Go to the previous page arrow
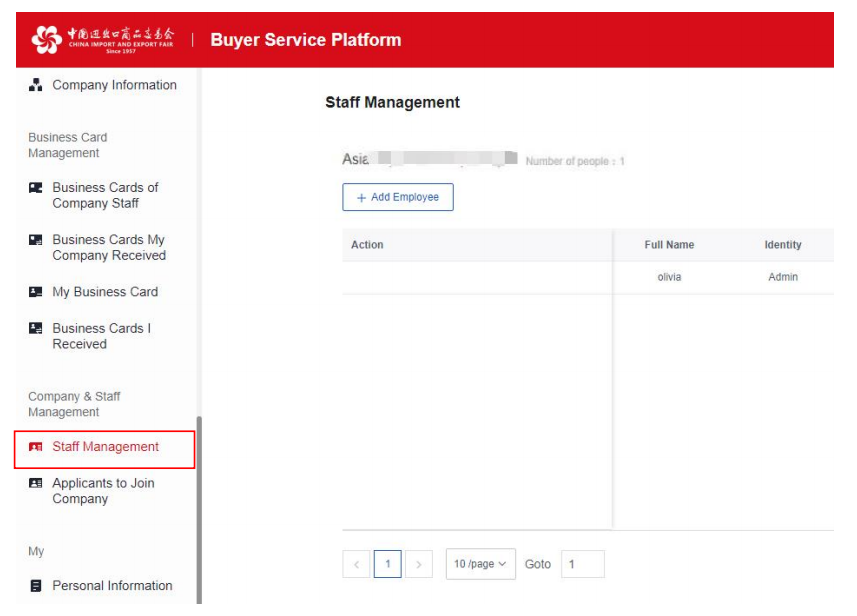The width and height of the screenshot is (857, 616). [x=357, y=565]
